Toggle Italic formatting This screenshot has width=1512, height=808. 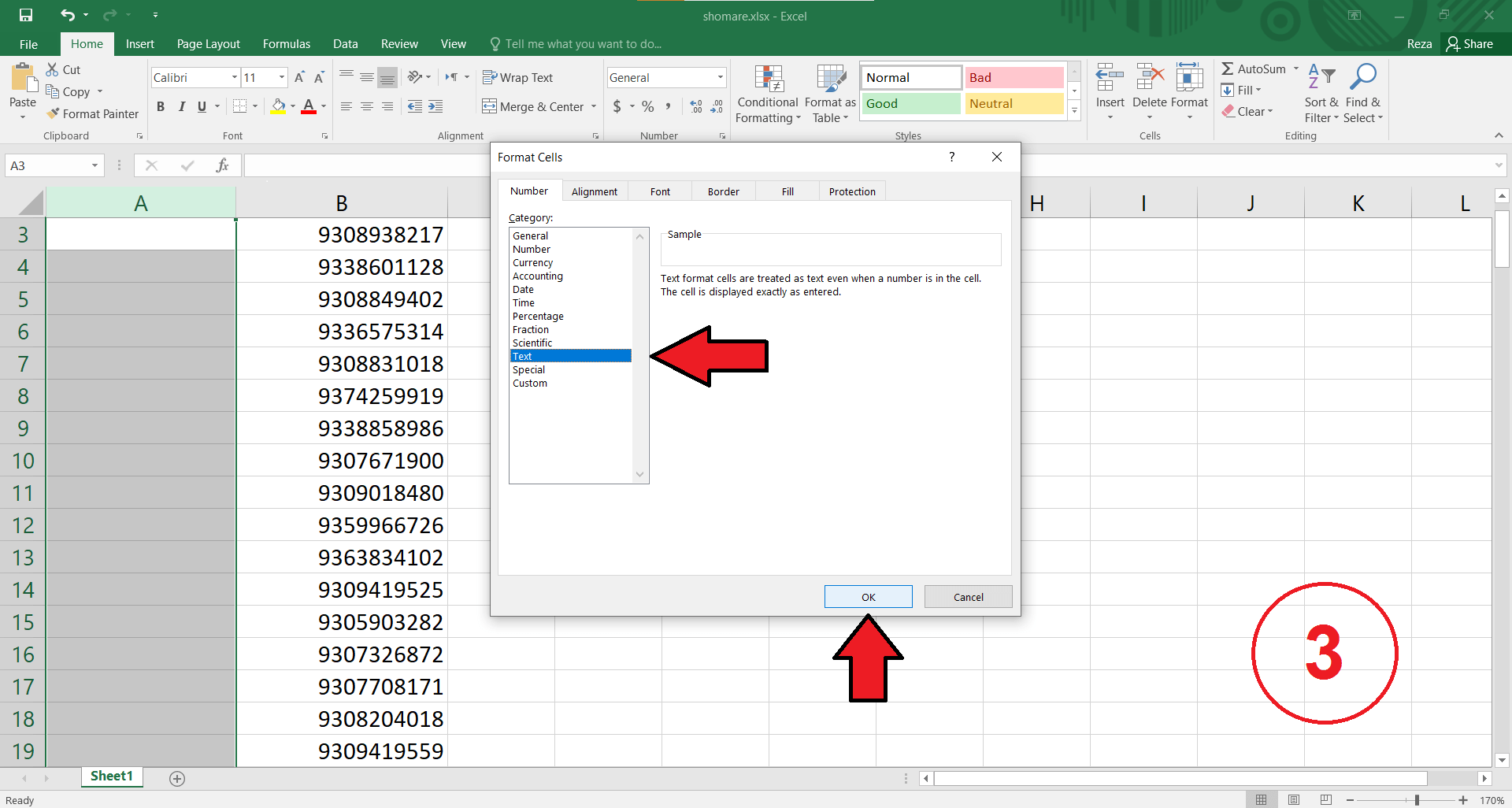(181, 106)
